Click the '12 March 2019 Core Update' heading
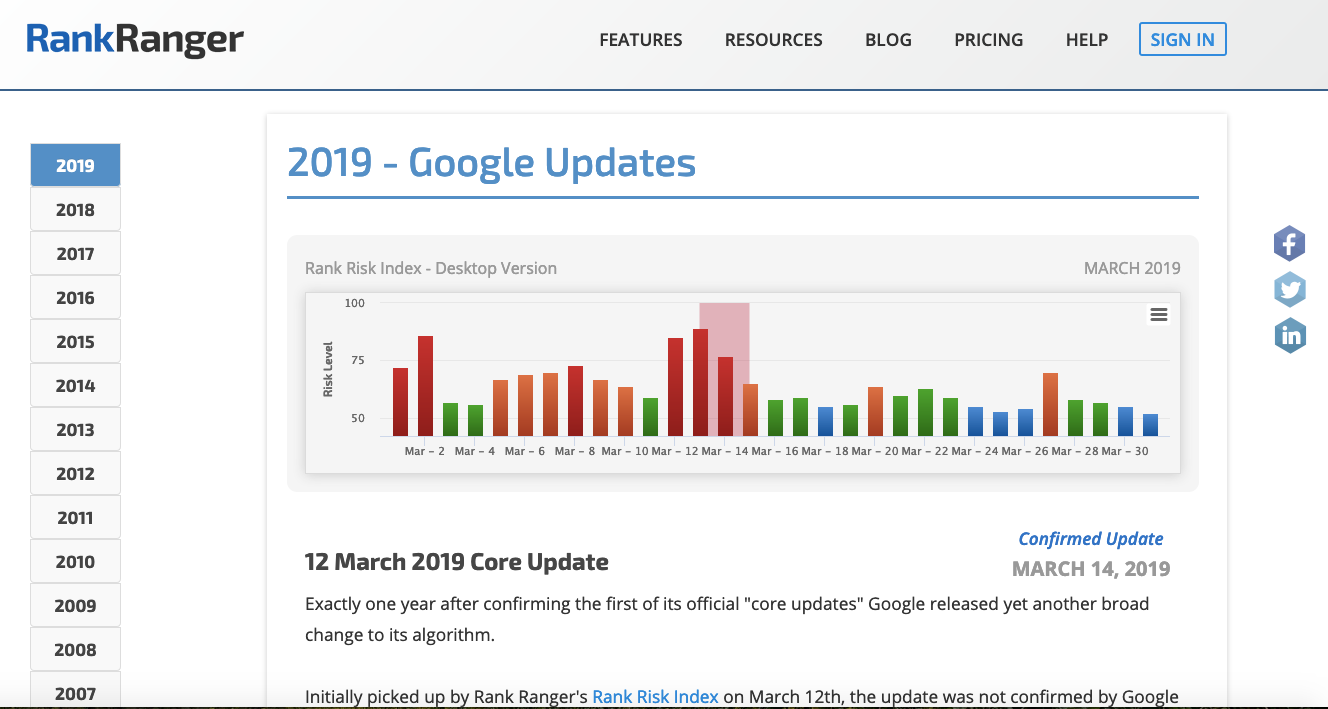Screen dimensions: 1328x709 pyautogui.click(x=457, y=562)
